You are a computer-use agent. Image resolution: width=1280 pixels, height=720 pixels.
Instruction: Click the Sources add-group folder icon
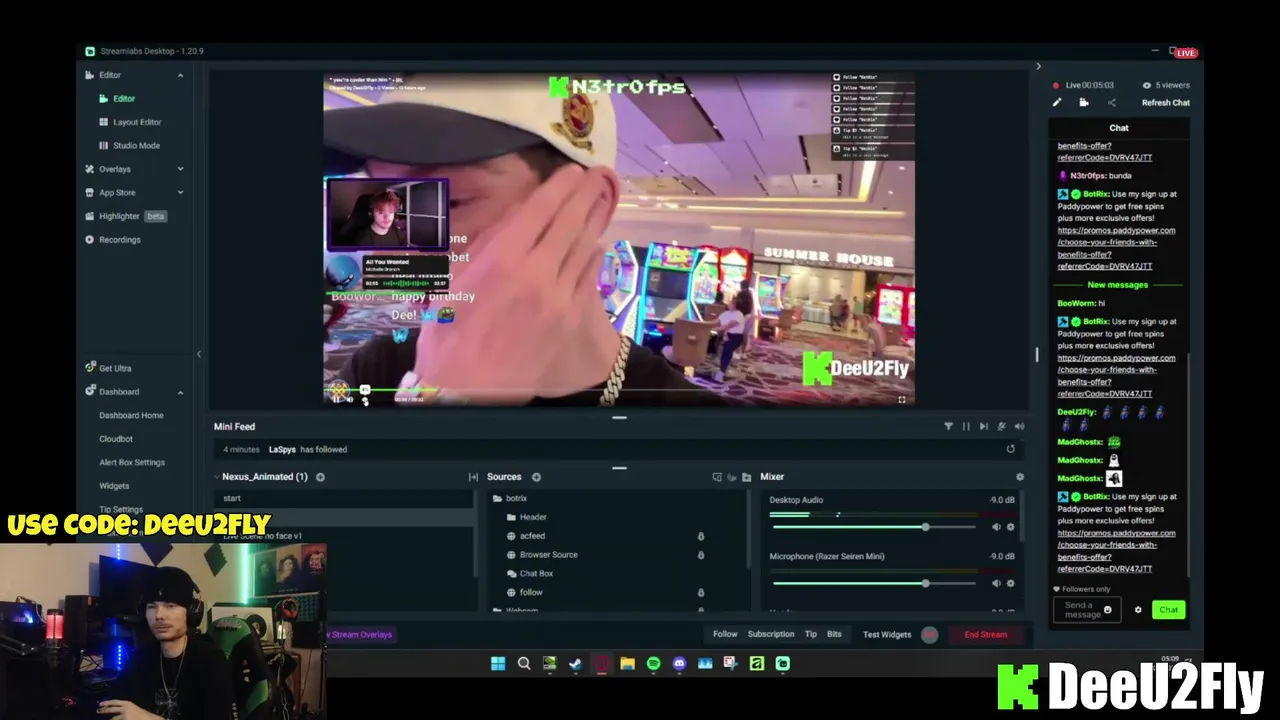click(x=746, y=477)
